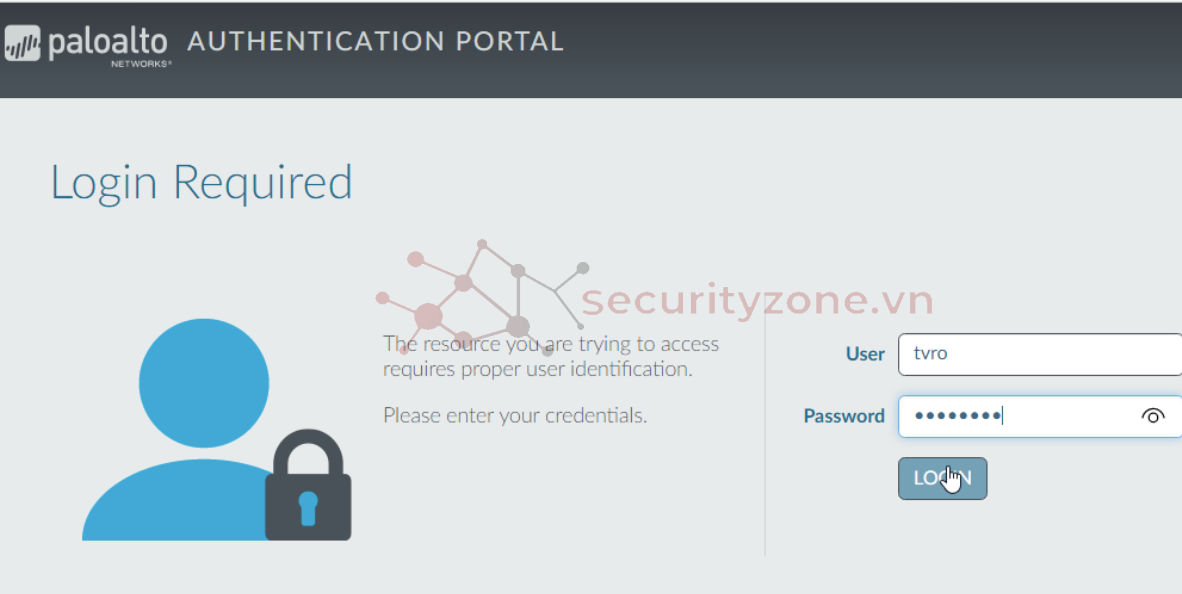The width and height of the screenshot is (1182, 594).
Task: Click empty area of dark header bar
Action: 850,48
